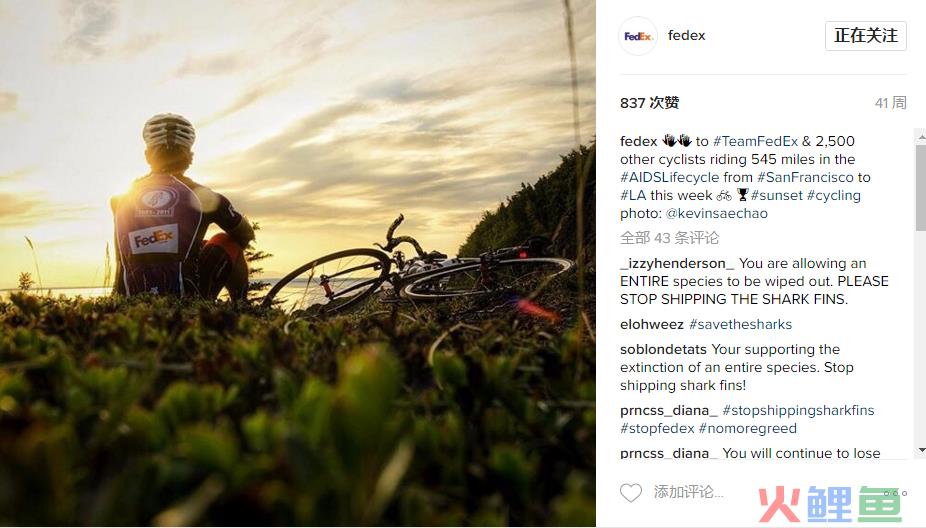Open the fedex username link in header

(686, 35)
